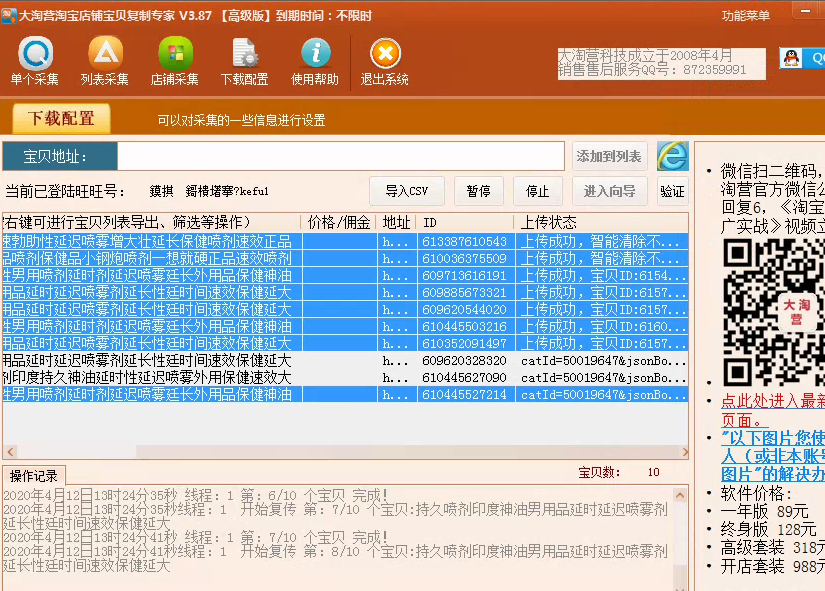This screenshot has height=591, width=825.
Task: Click scroll-left arrow of list horizontal scrollbar
Action: tap(10, 452)
